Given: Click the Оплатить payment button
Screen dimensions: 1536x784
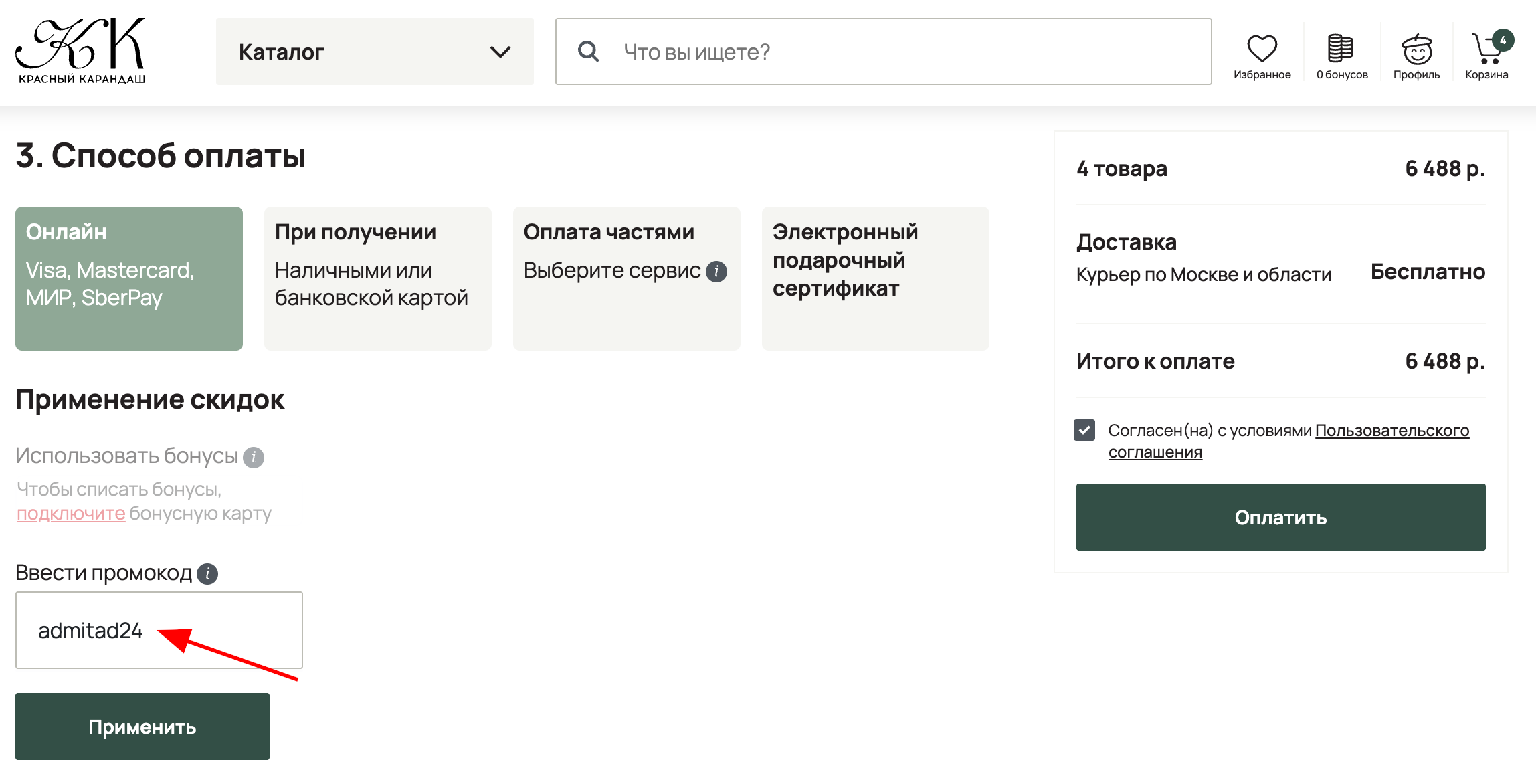Looking at the screenshot, I should pos(1280,517).
